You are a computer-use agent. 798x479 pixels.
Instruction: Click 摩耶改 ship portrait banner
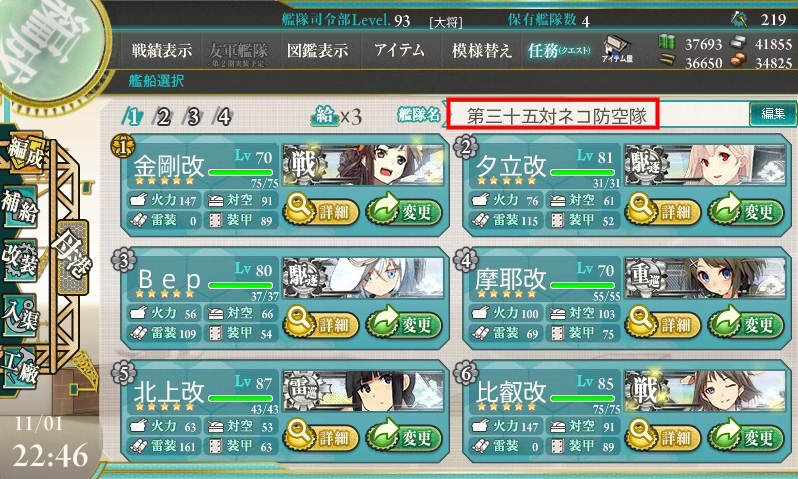click(705, 277)
